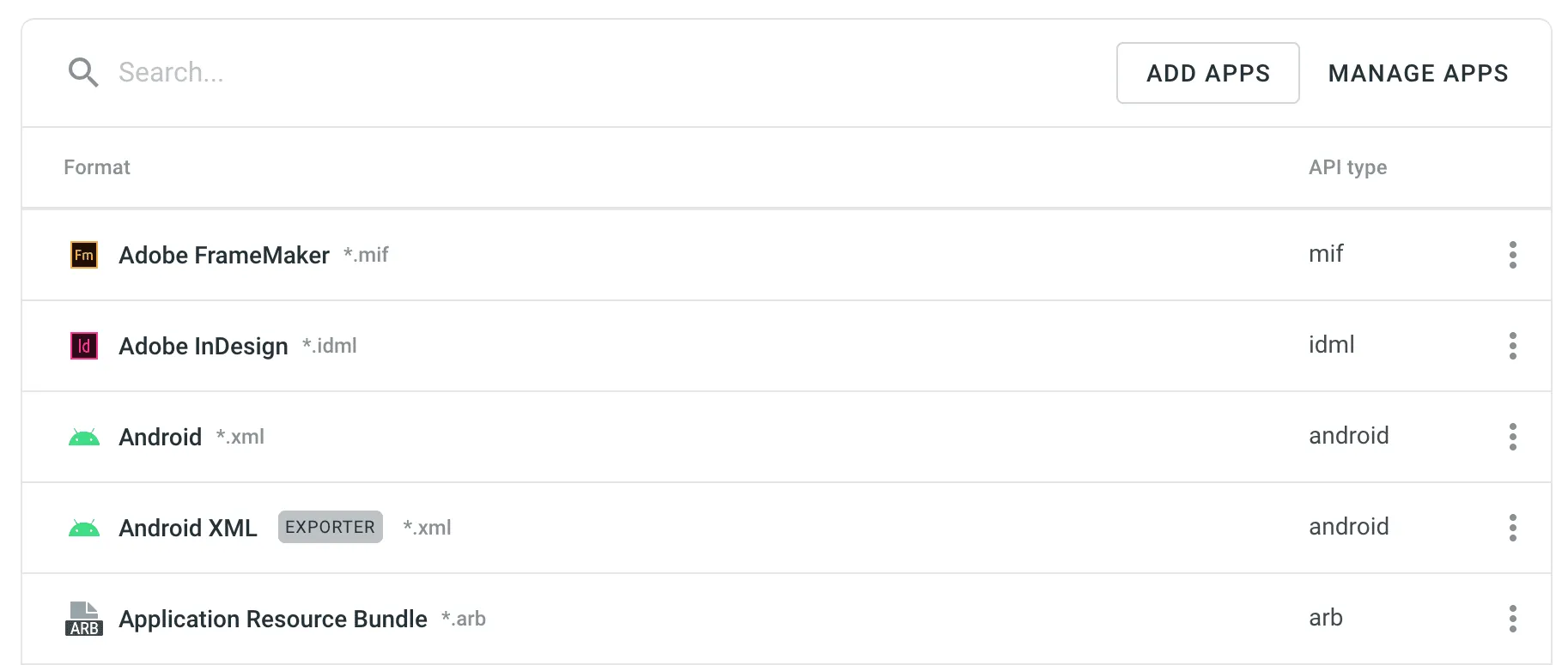Select the Application Resource Bundle name
The image size is (1568, 665).
273,619
